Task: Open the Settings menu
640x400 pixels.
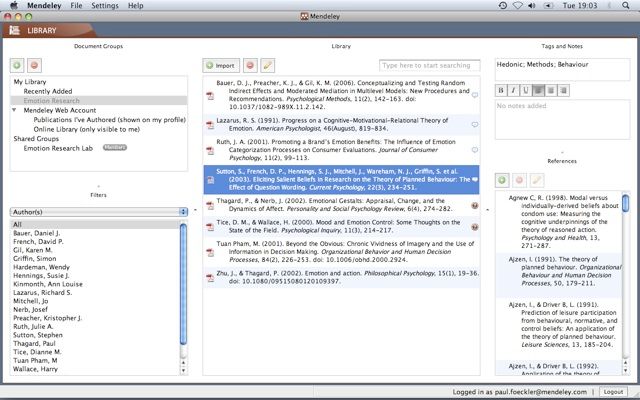Action: click(104, 6)
